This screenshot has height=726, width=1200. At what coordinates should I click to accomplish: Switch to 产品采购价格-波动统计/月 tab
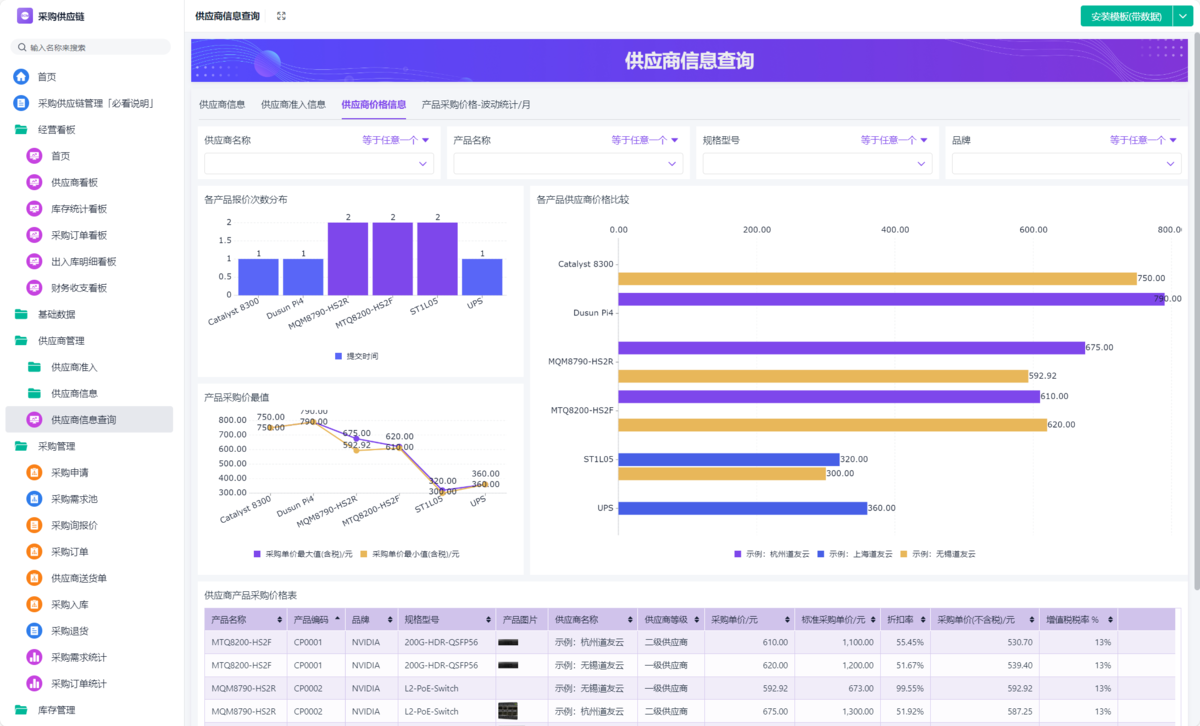(476, 104)
